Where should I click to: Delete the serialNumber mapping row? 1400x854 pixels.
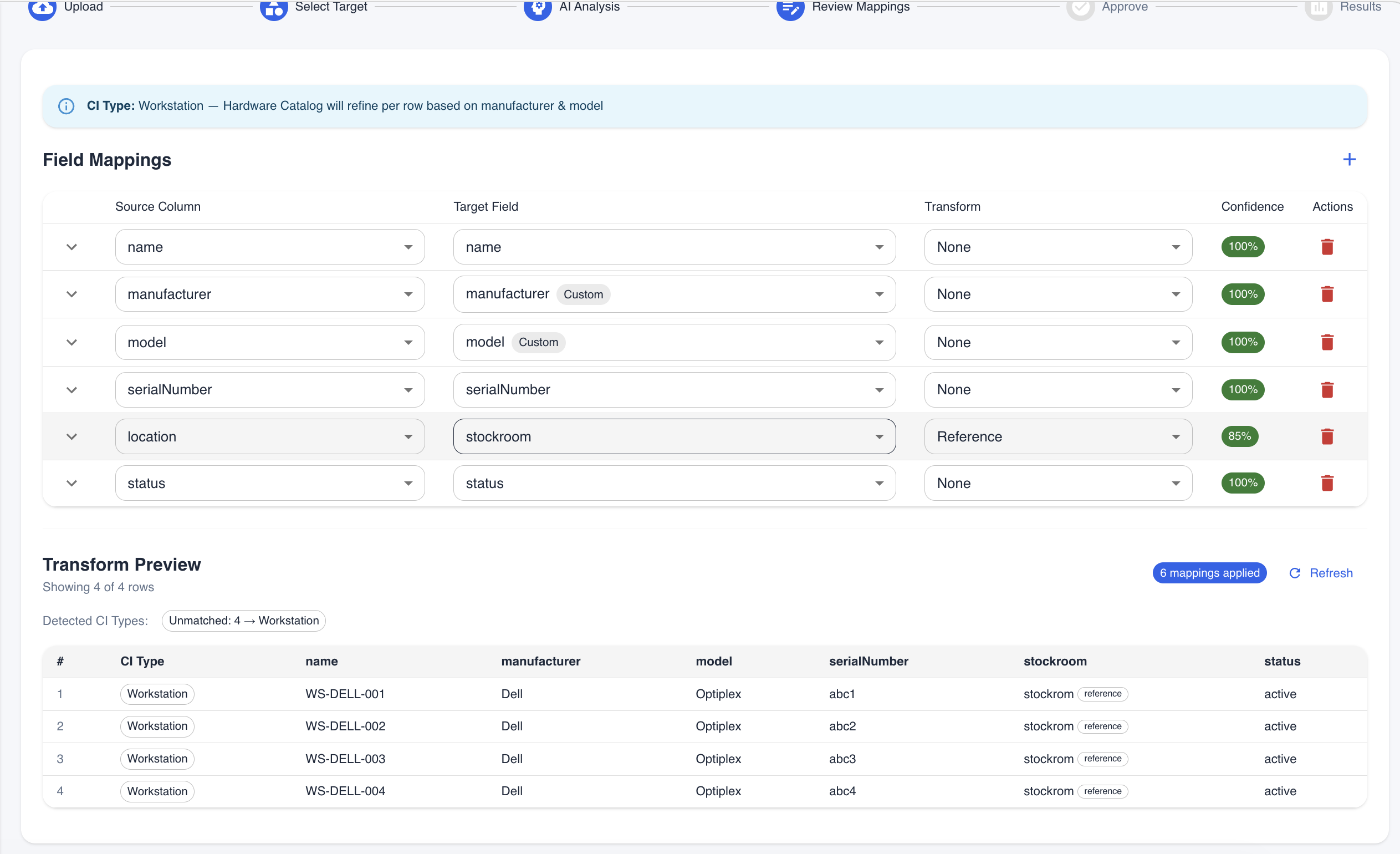click(x=1327, y=390)
